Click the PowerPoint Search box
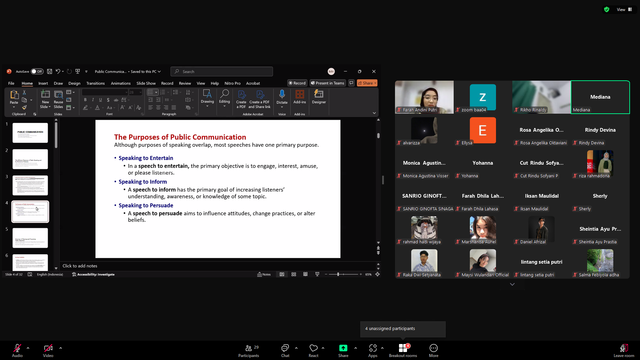Screen dimensions: 640x360 (222, 71)
